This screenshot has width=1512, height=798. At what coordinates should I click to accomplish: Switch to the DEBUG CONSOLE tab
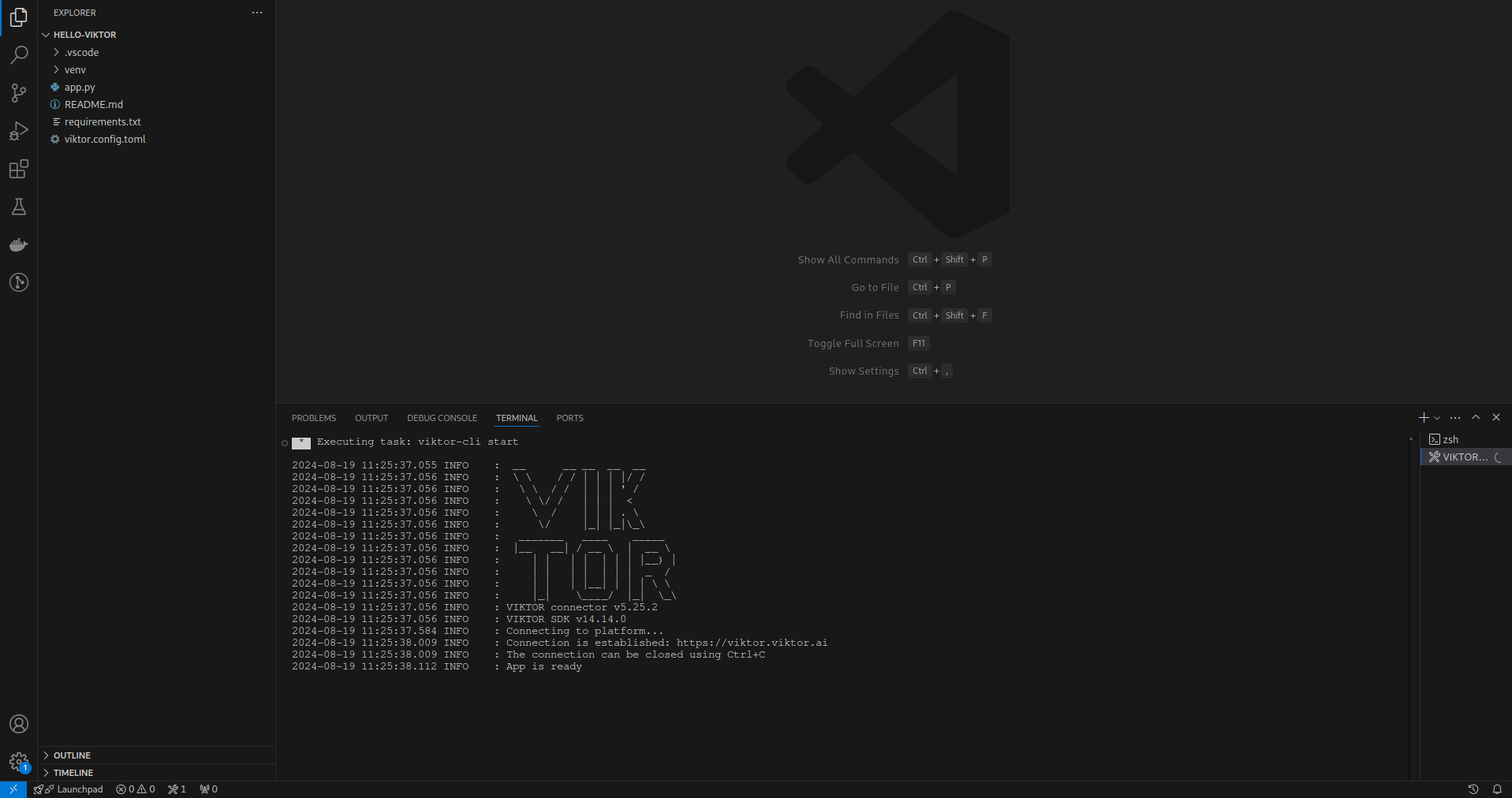[442, 418]
